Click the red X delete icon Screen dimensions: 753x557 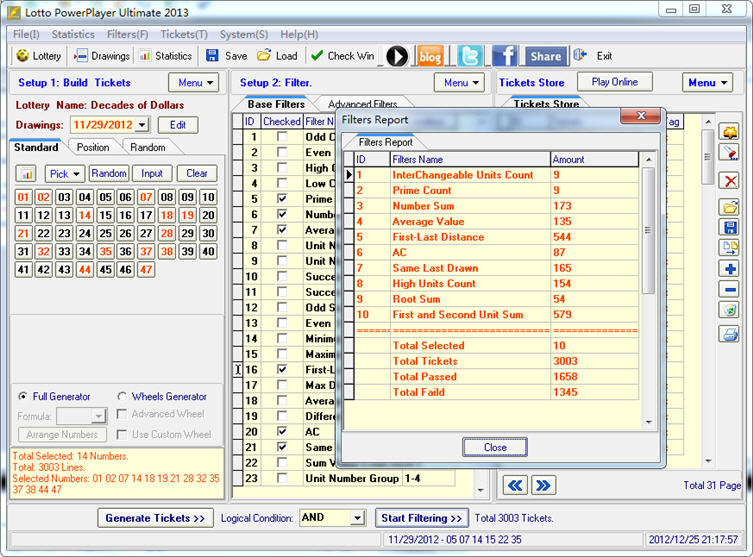point(730,182)
